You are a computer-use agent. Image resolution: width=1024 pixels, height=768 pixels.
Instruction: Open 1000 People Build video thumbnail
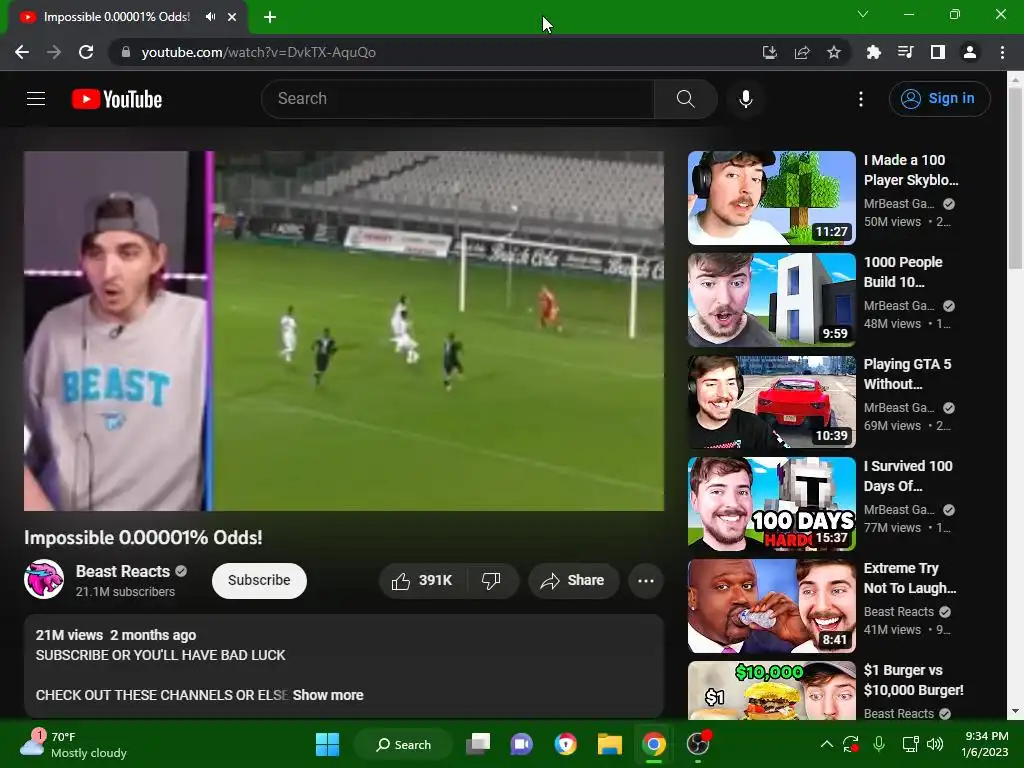[771, 300]
